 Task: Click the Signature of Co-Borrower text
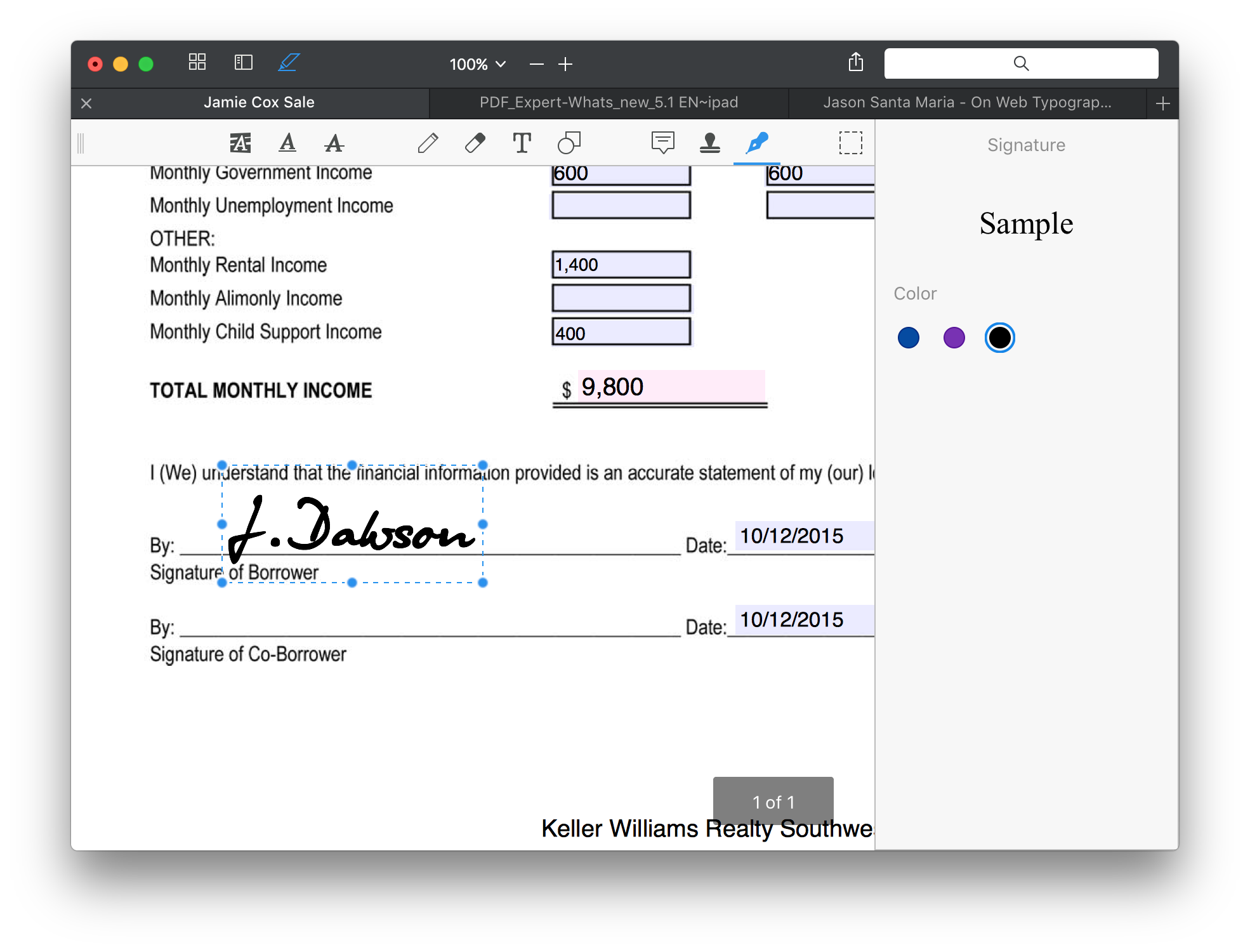tap(248, 654)
